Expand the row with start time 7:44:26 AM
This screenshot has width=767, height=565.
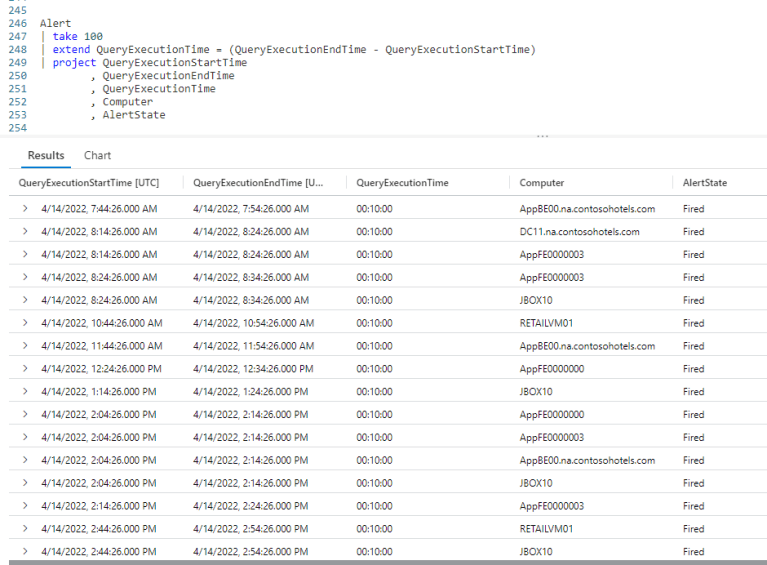click(25, 208)
